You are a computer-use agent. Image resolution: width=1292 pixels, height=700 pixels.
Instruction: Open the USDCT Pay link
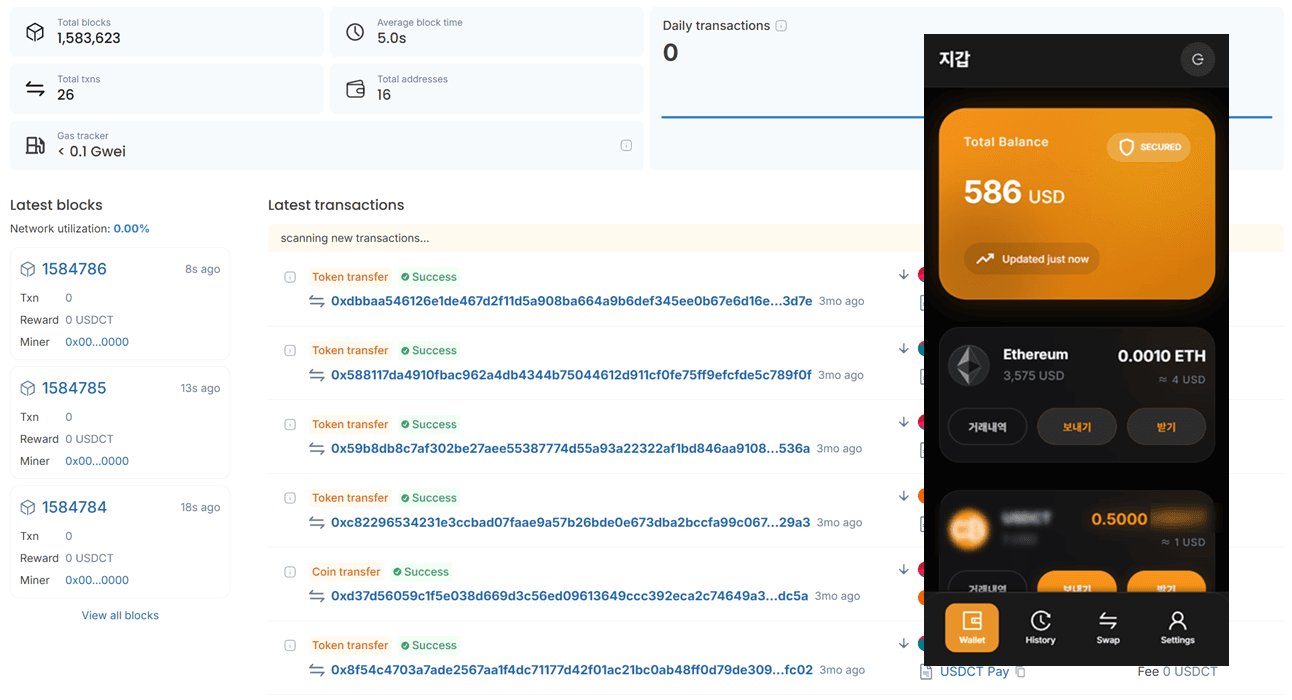pos(974,672)
